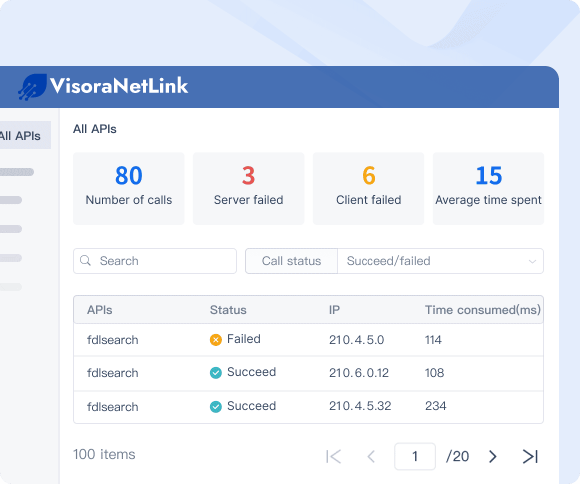Go to first page arrow icon
Viewport: 580px width, 484px height.
pyautogui.click(x=333, y=456)
